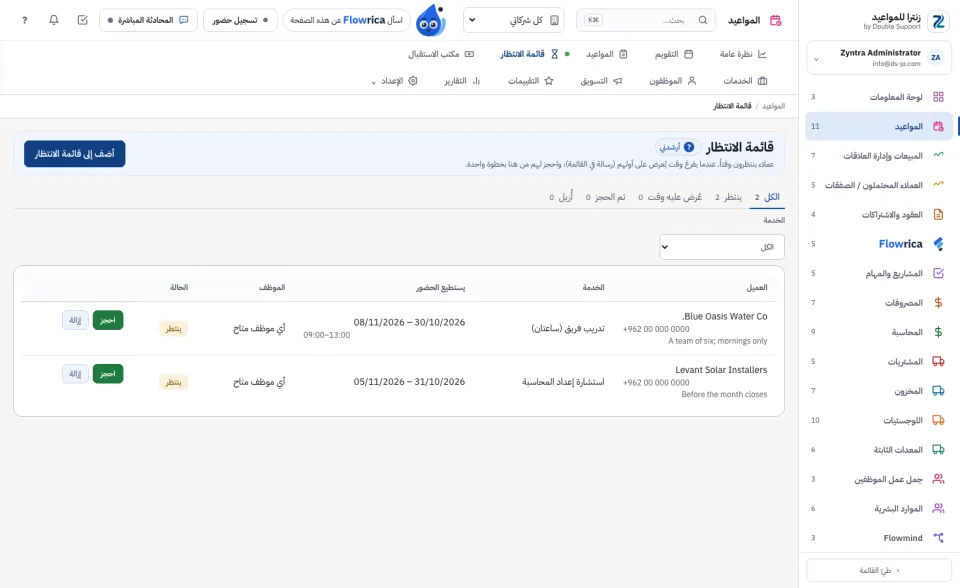960x588 pixels.
Task: Click المشتريات truck icon
Action: tap(938, 361)
